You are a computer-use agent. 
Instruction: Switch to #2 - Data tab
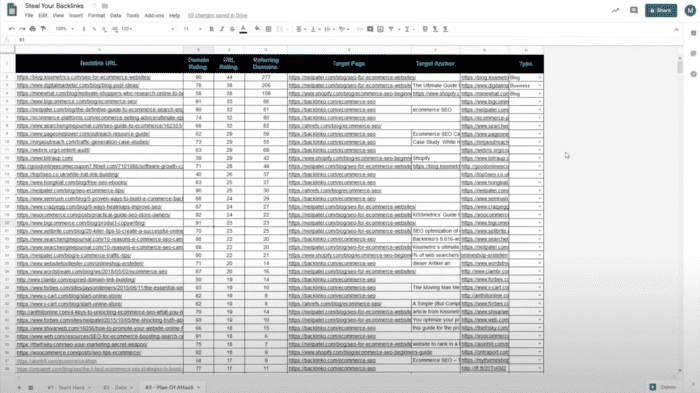[115, 387]
